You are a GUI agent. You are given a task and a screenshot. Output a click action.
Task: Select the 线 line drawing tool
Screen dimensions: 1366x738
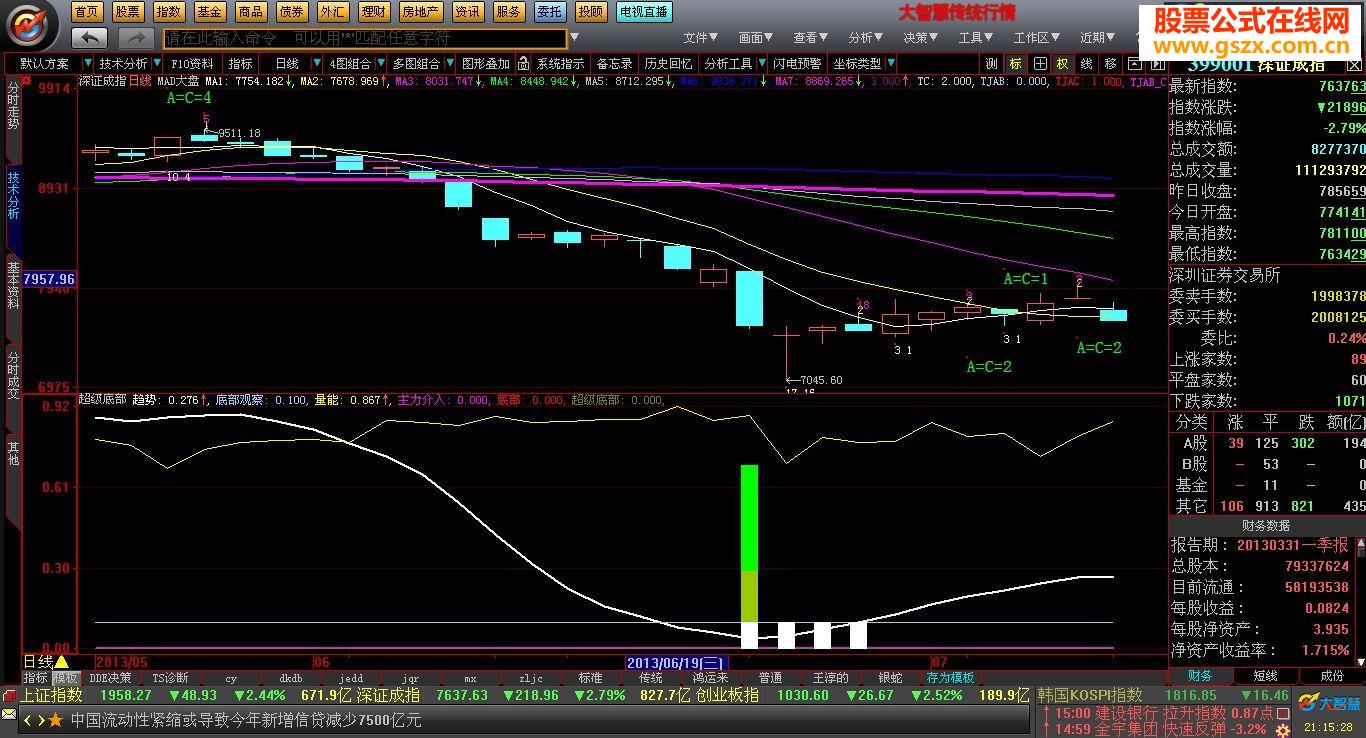pos(1086,63)
